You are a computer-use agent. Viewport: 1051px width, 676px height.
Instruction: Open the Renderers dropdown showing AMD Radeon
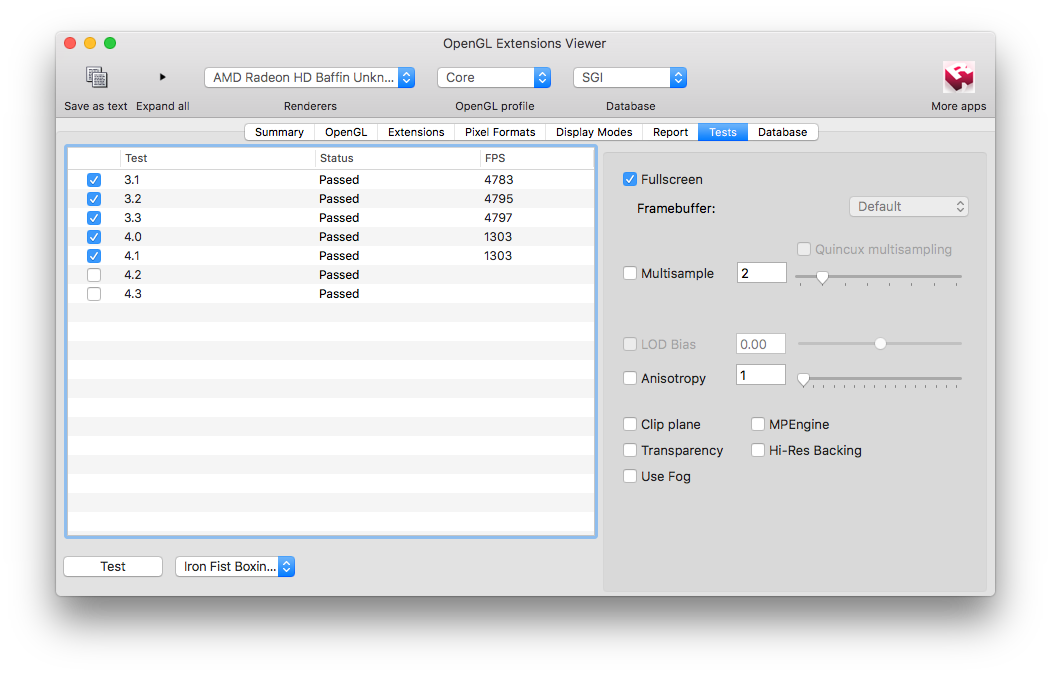click(x=310, y=78)
